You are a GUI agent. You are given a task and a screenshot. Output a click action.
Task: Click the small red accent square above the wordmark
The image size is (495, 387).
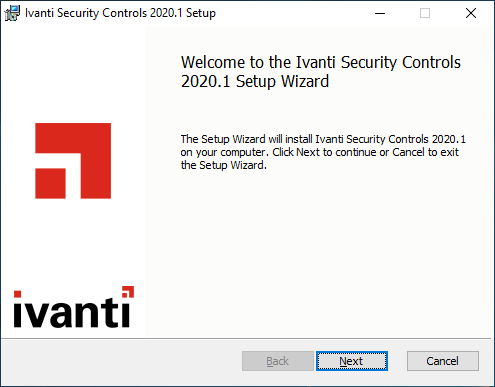pos(128,291)
